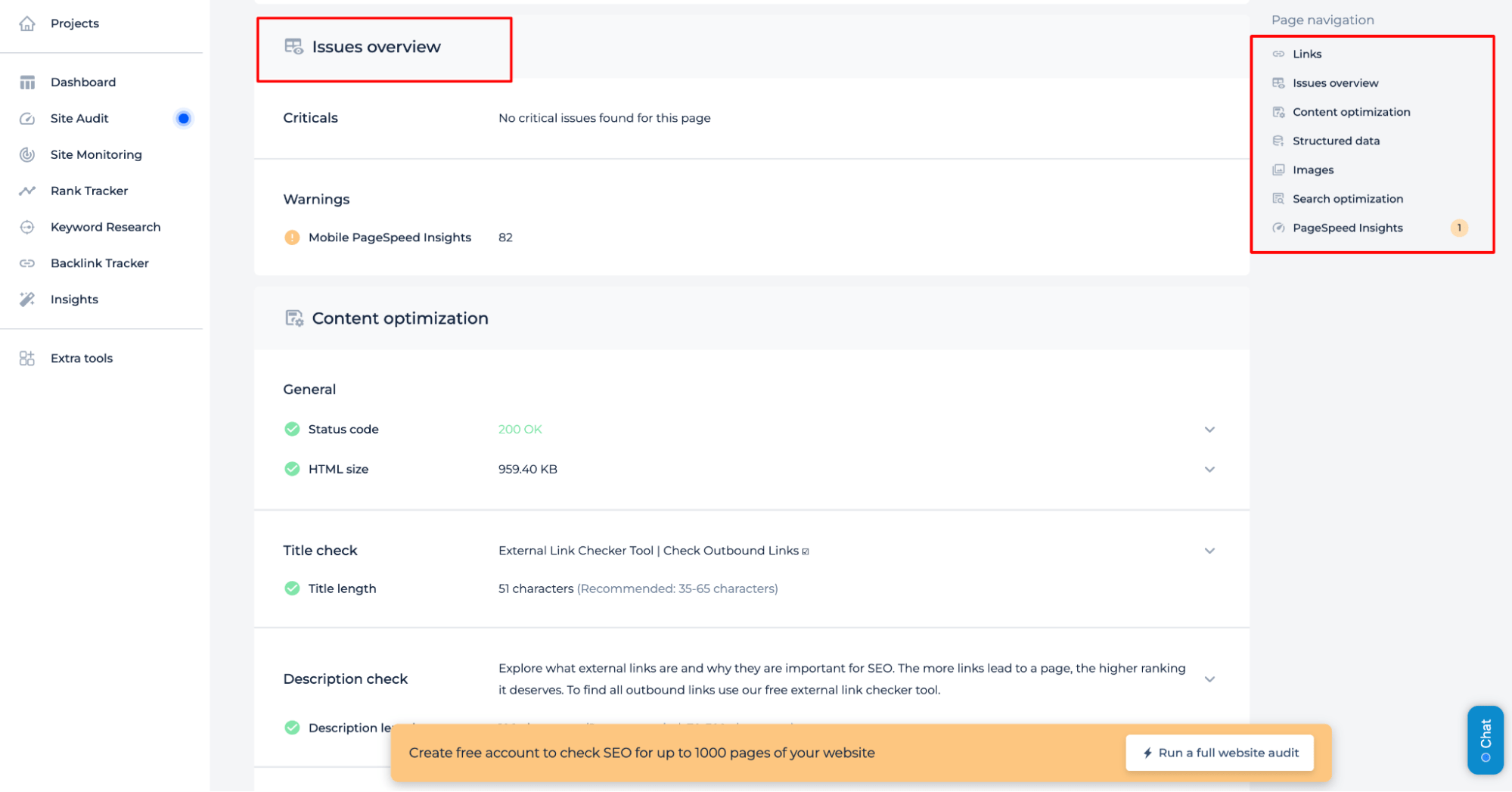Open the blue Chat widget
Viewport: 1512px width, 792px height.
pos(1485,740)
